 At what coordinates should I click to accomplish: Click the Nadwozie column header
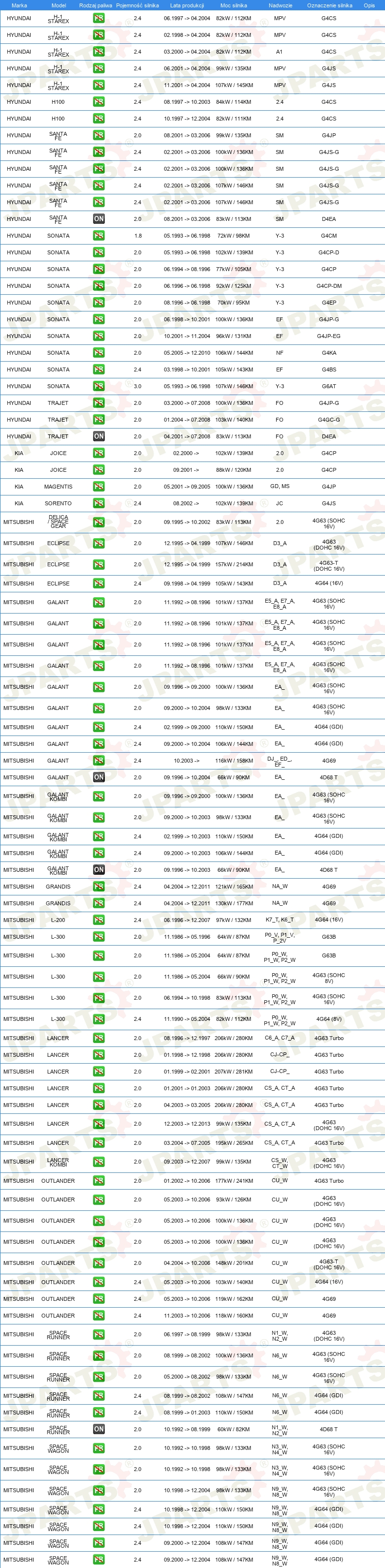280,5
